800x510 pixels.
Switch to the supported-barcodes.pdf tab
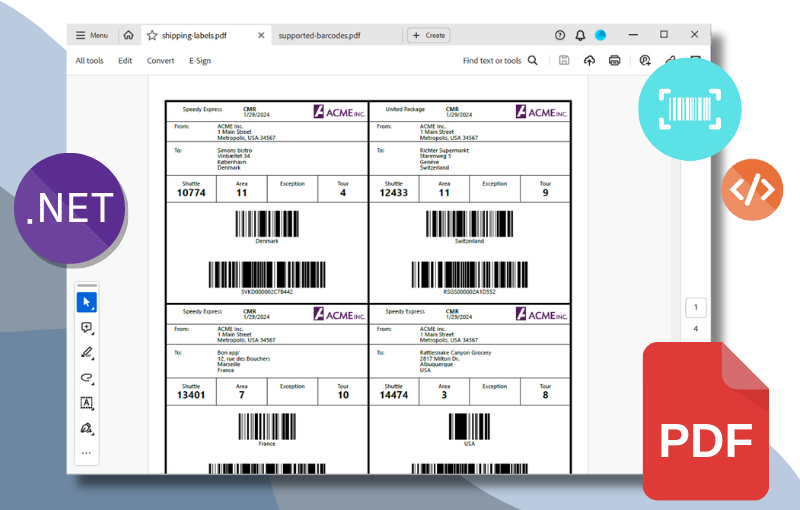(x=319, y=35)
